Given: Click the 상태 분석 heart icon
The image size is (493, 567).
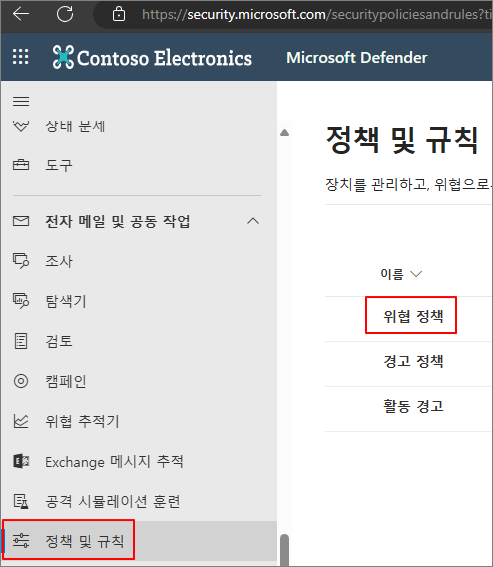Looking at the screenshot, I should click(x=21, y=126).
